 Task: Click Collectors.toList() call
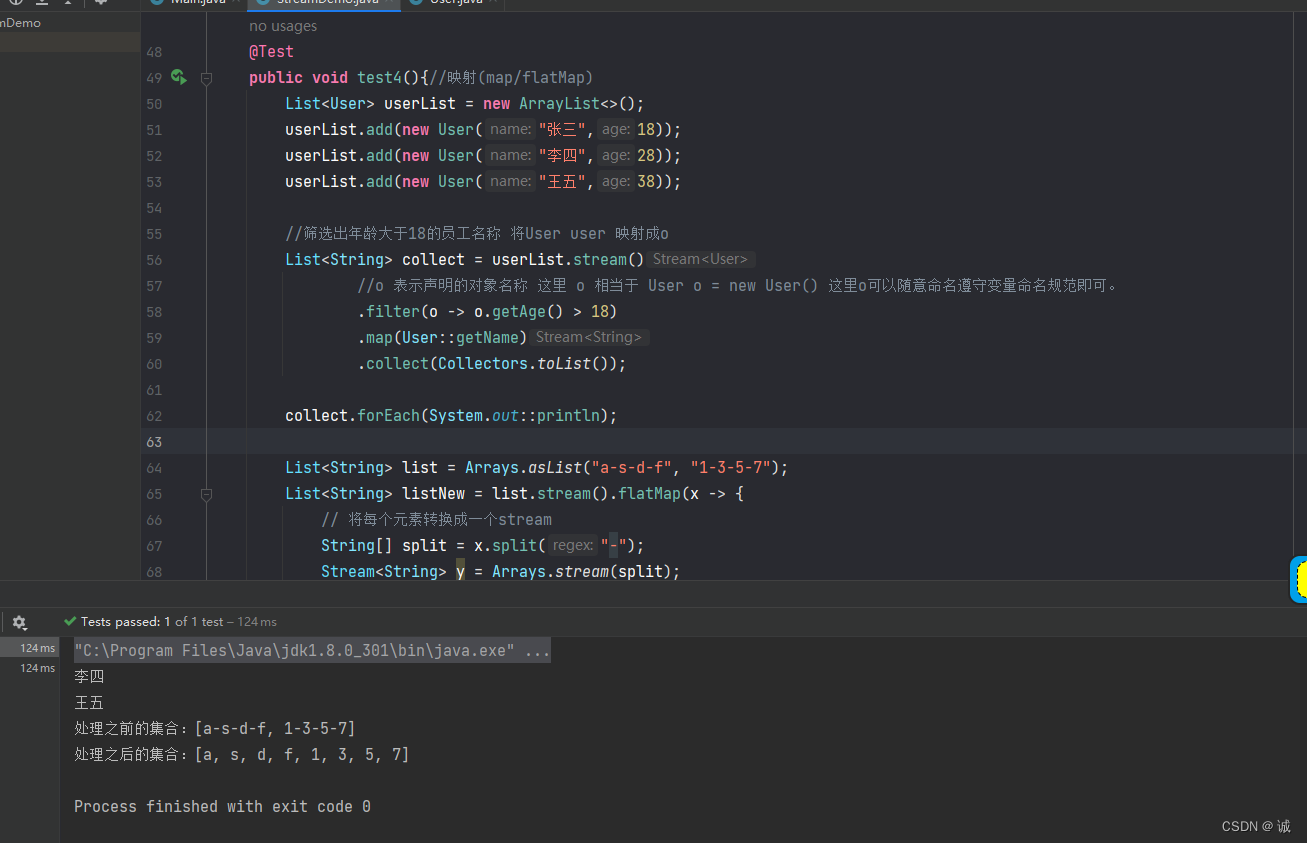527,364
